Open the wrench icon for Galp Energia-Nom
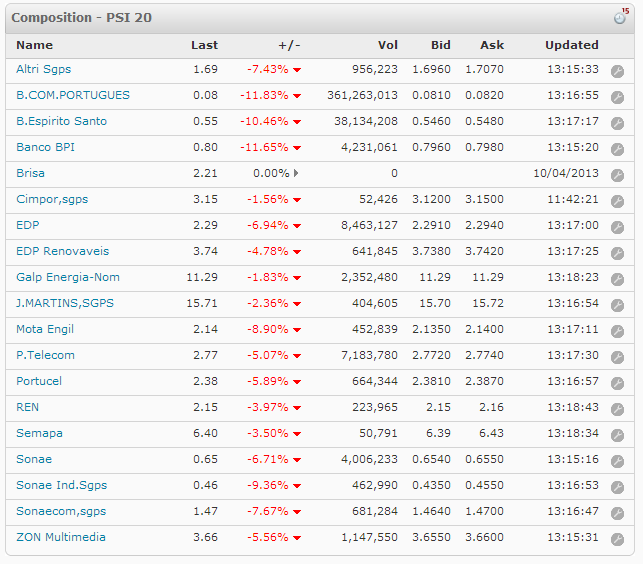The image size is (643, 564). click(617, 279)
